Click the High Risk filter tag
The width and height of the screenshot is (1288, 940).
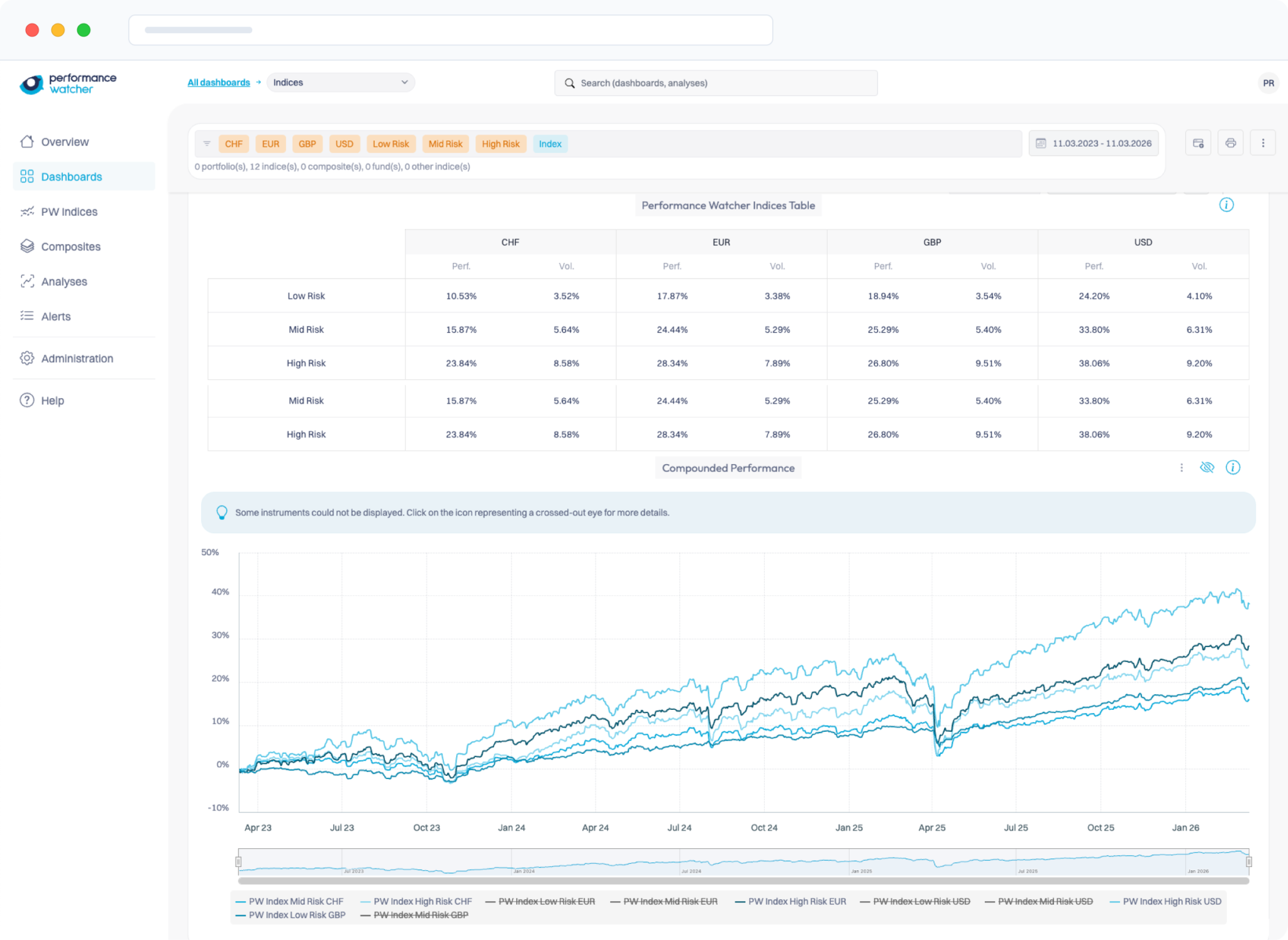(500, 144)
